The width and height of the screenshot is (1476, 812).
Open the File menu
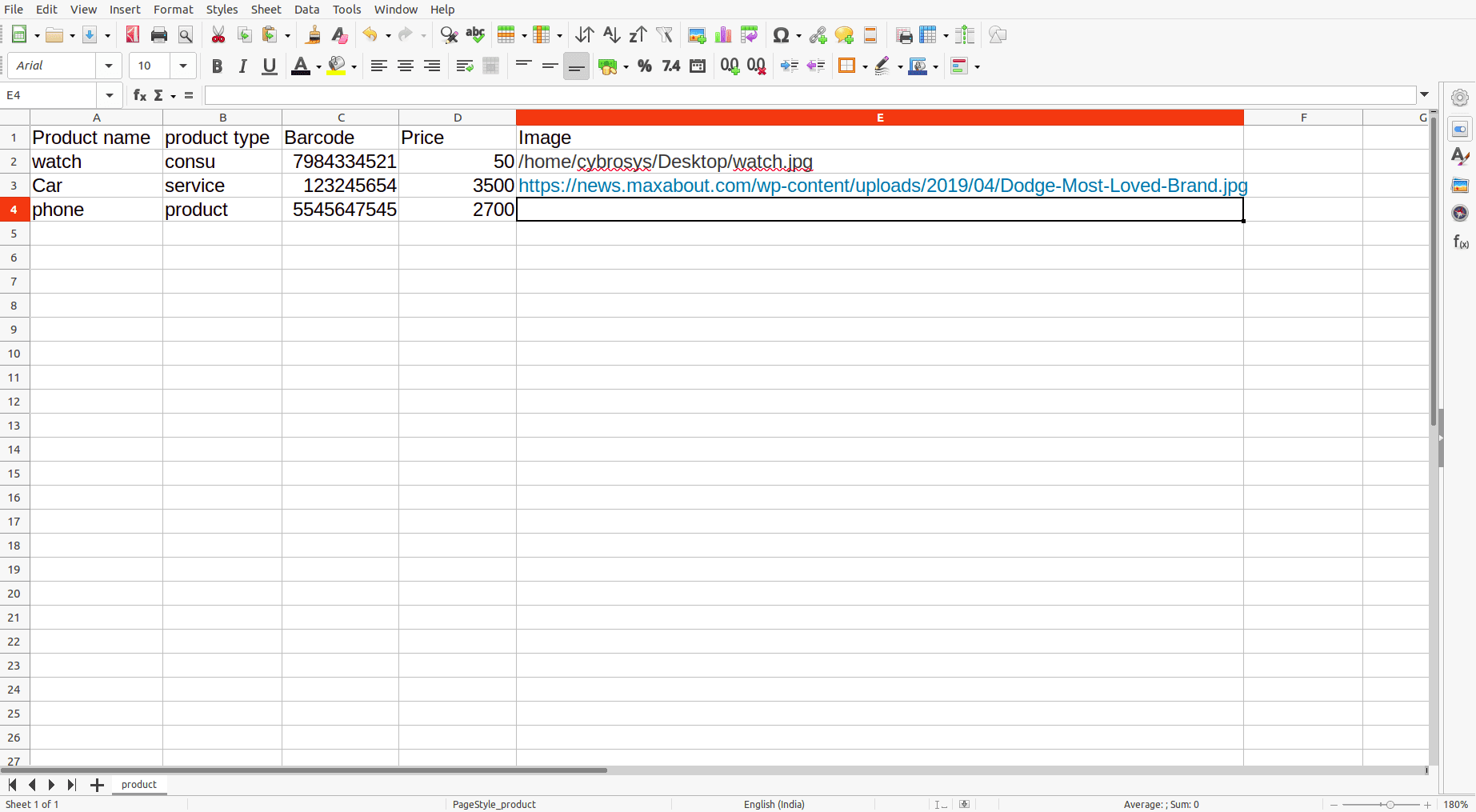point(14,10)
